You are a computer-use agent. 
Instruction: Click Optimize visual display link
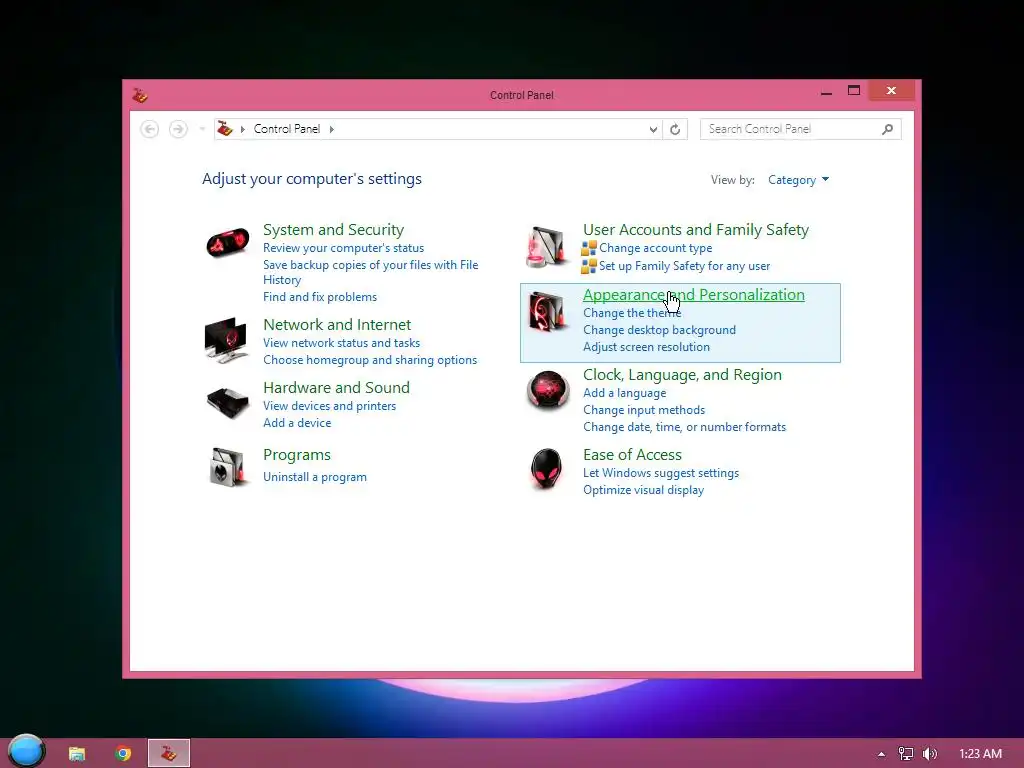643,490
